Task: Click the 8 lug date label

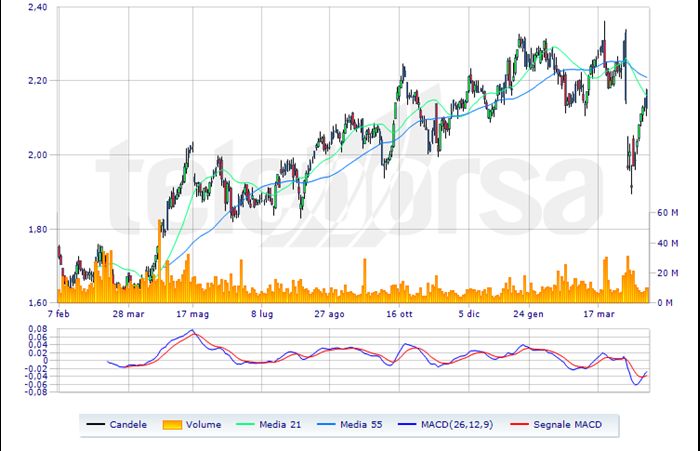Action: click(x=262, y=313)
